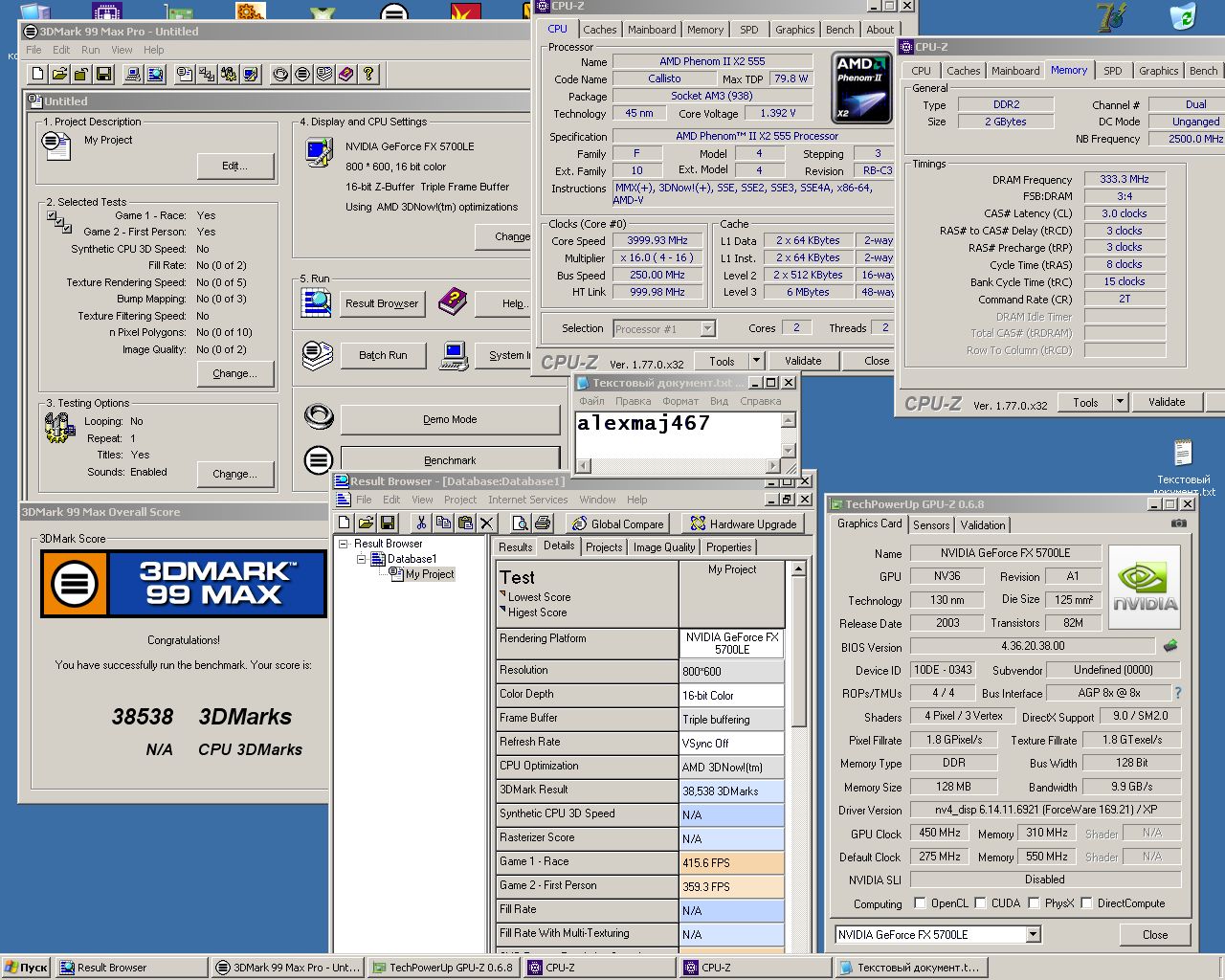Click Result Browser button in Run section
Viewport: 1225px width, 980px height.
pyautogui.click(x=382, y=303)
